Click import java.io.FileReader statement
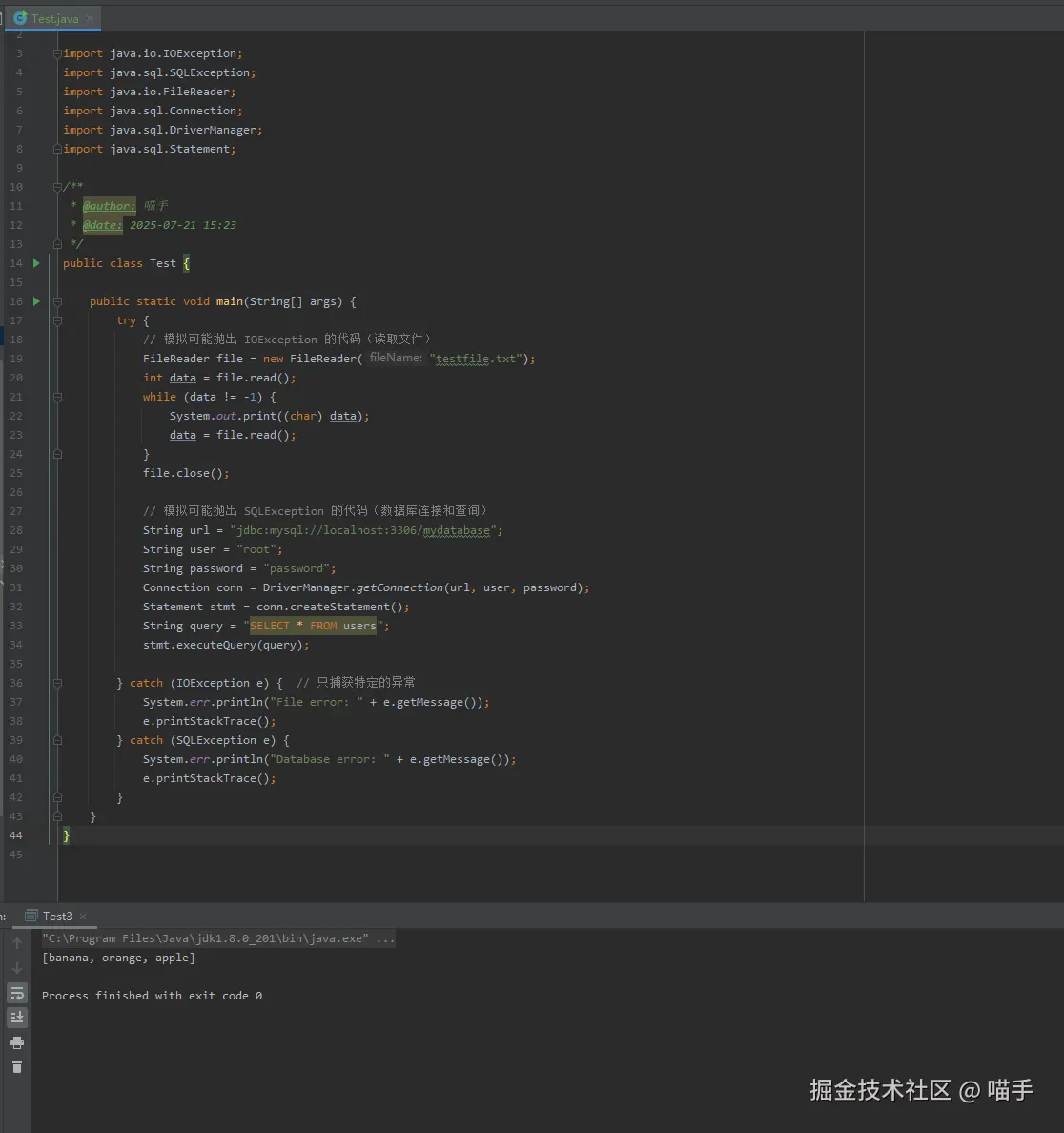This screenshot has width=1064, height=1133. (149, 92)
